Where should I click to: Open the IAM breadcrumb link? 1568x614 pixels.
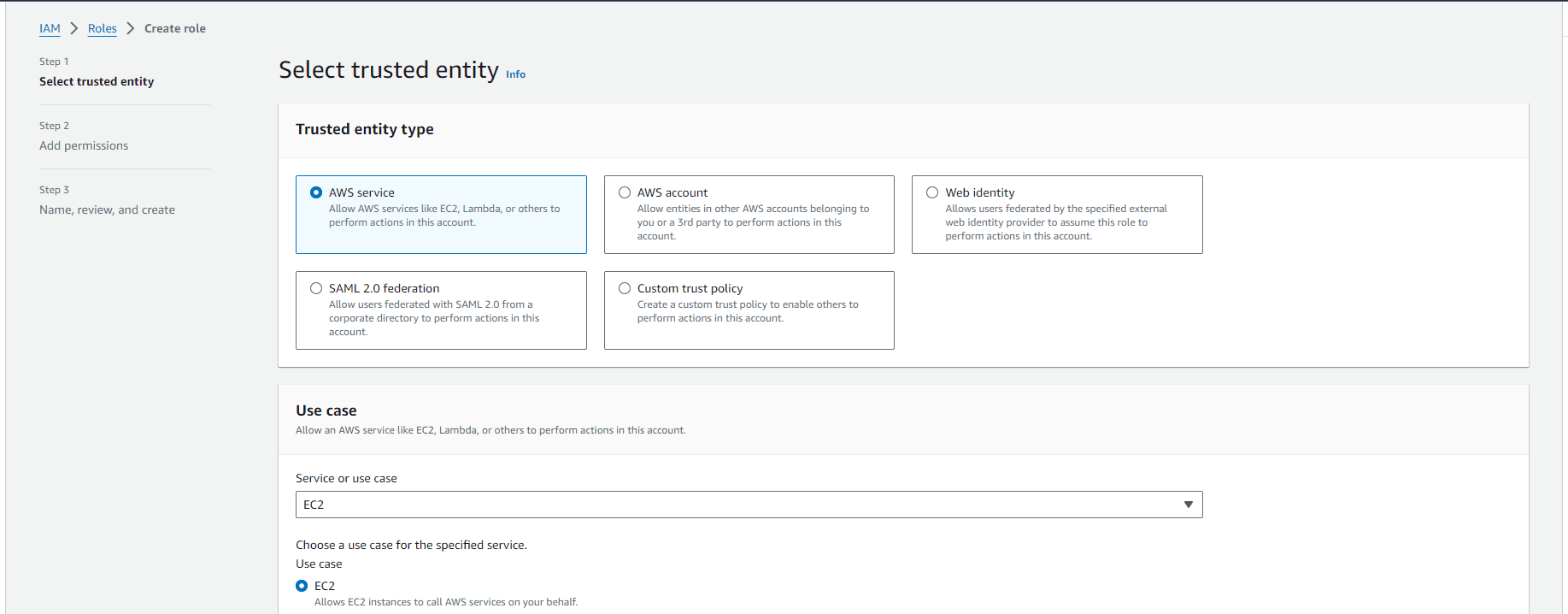click(50, 28)
